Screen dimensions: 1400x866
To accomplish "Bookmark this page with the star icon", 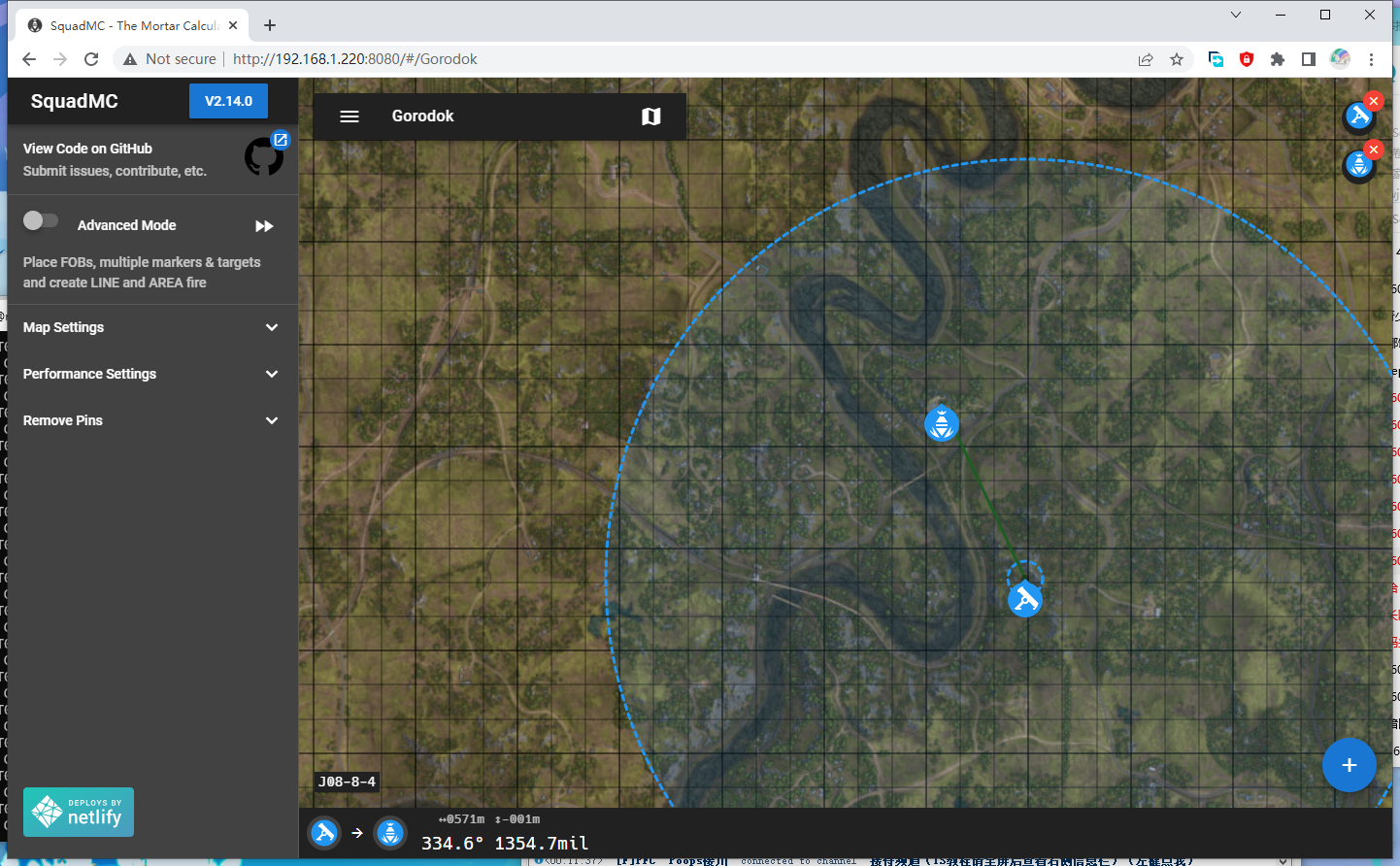I will click(x=1177, y=59).
